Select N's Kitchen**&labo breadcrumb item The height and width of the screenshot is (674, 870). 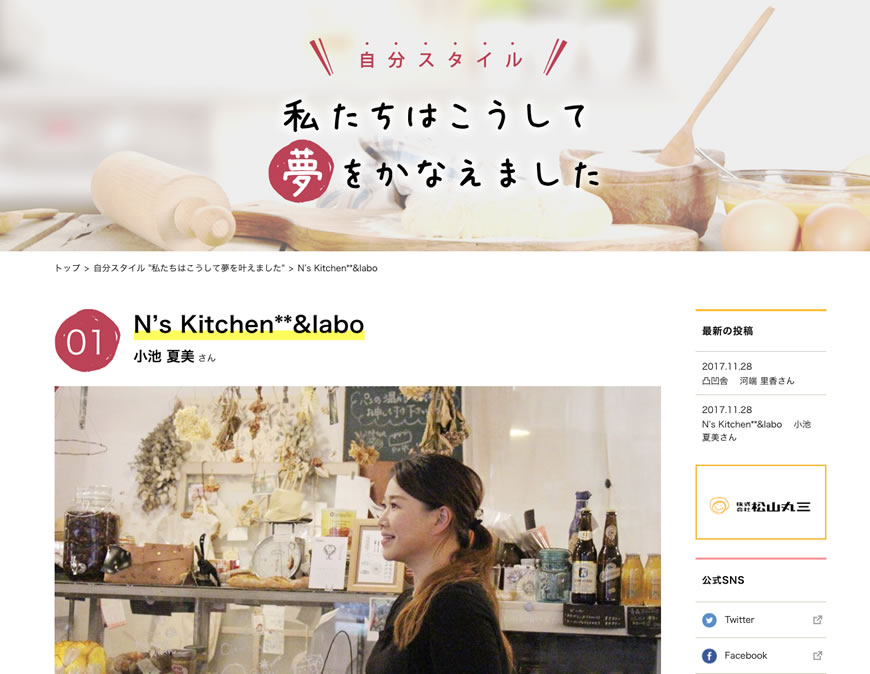coord(337,268)
